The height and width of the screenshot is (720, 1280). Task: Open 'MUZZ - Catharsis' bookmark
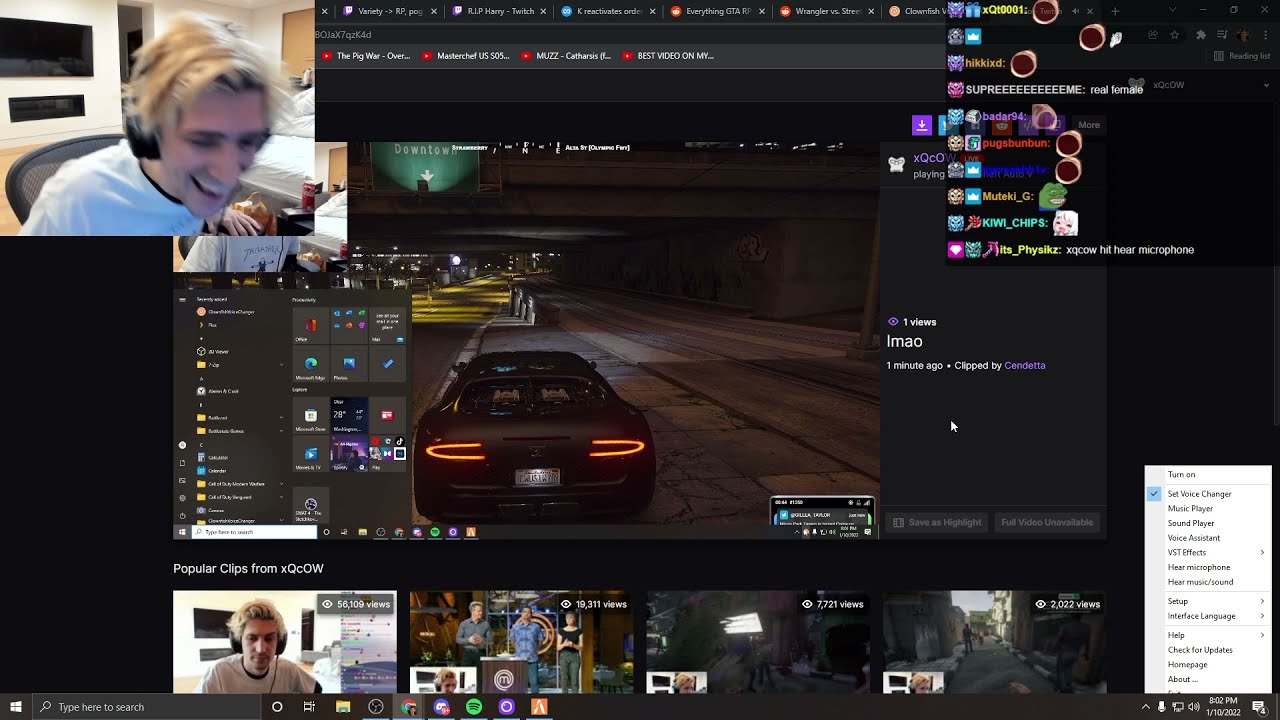coord(566,56)
